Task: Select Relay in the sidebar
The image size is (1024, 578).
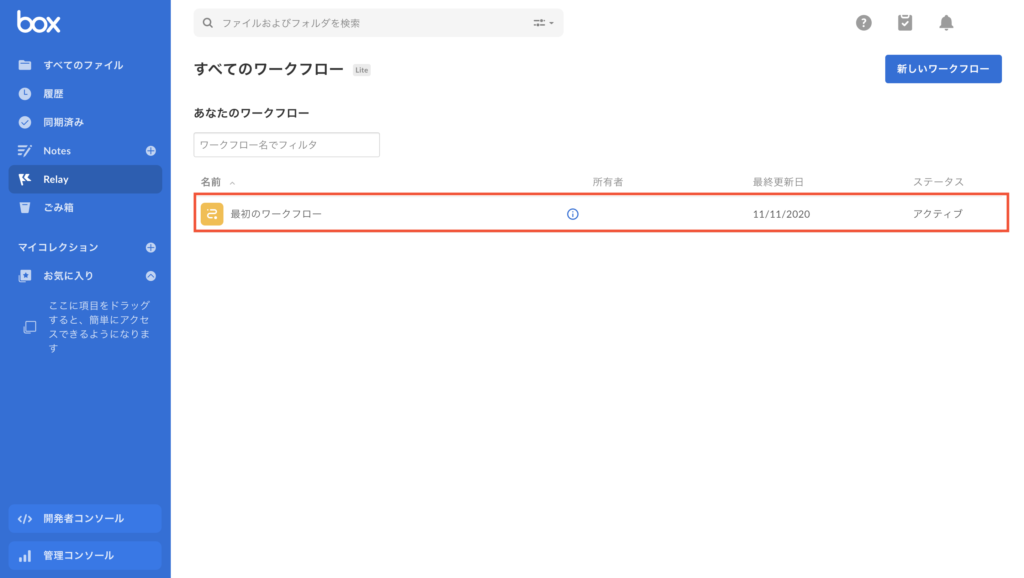Action: coord(85,179)
